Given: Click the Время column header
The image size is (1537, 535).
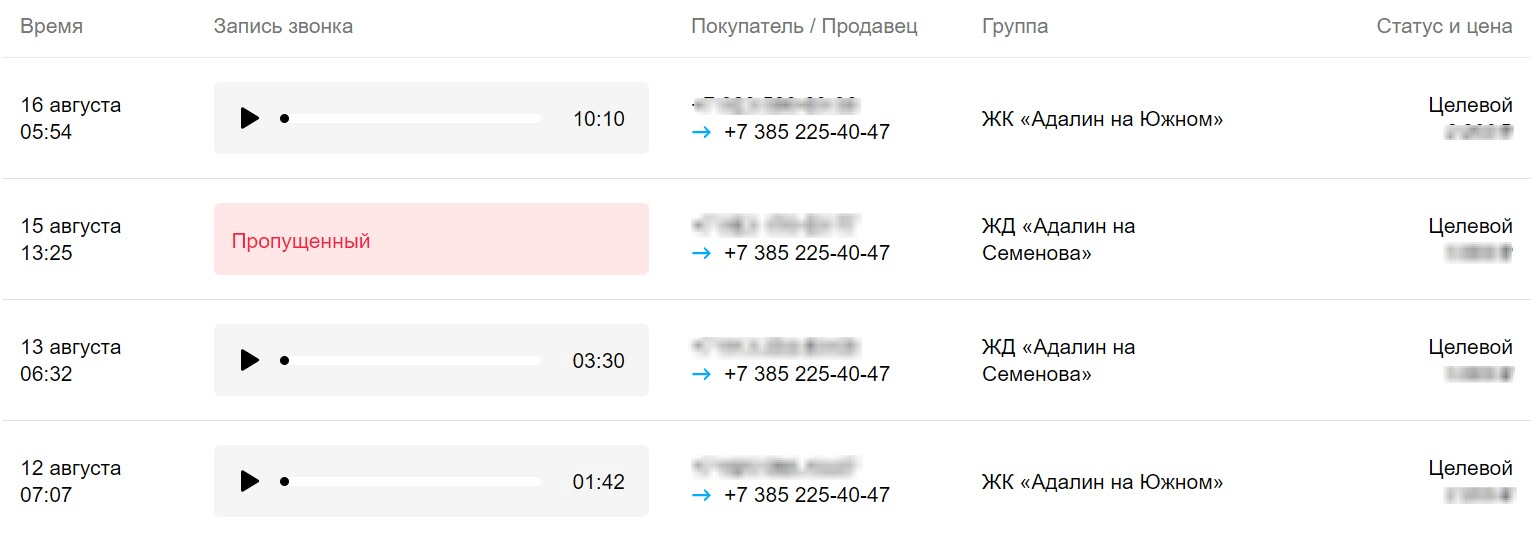Looking at the screenshot, I should 52,27.
